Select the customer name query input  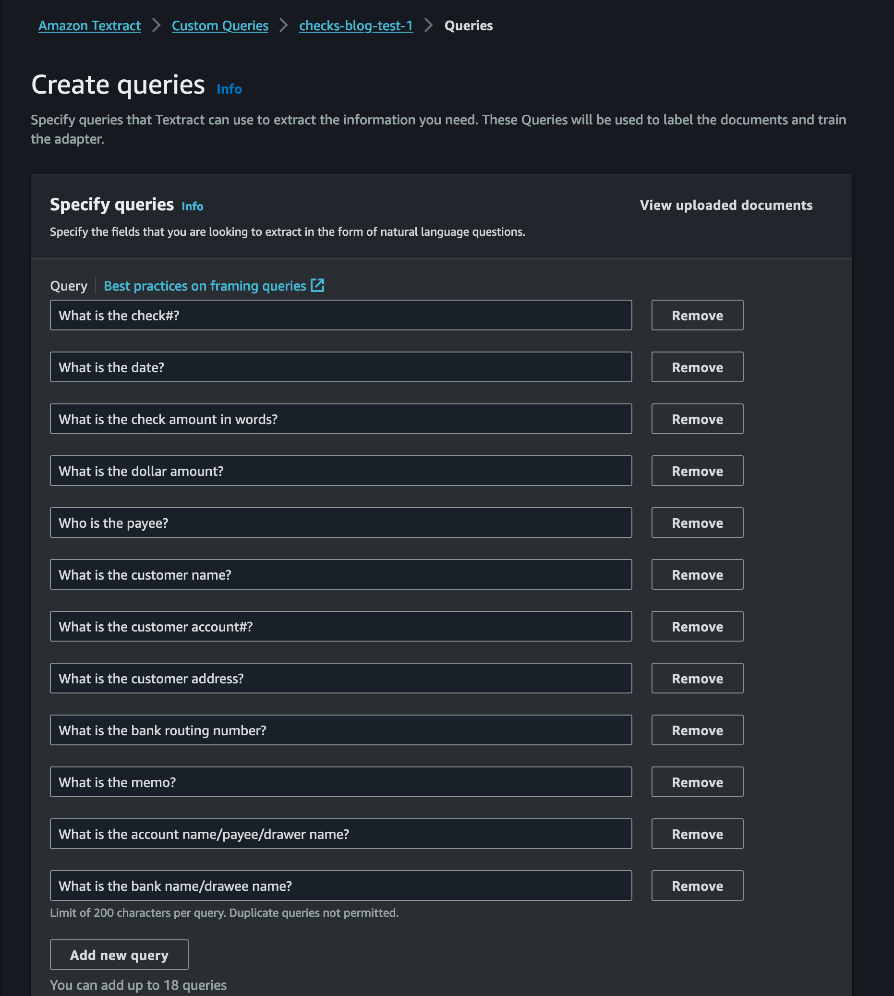(340, 575)
